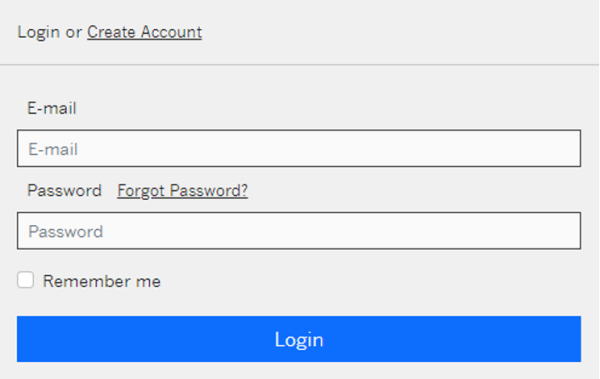This screenshot has height=379, width=600.
Task: Toggle the checkbox beside Remember me
Action: tap(25, 280)
